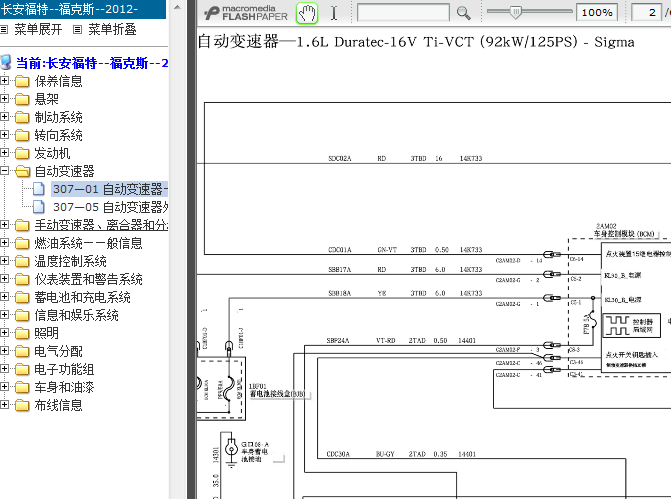This screenshot has height=499, width=671.
Task: Click the magnifier search icon
Action: pos(463,13)
